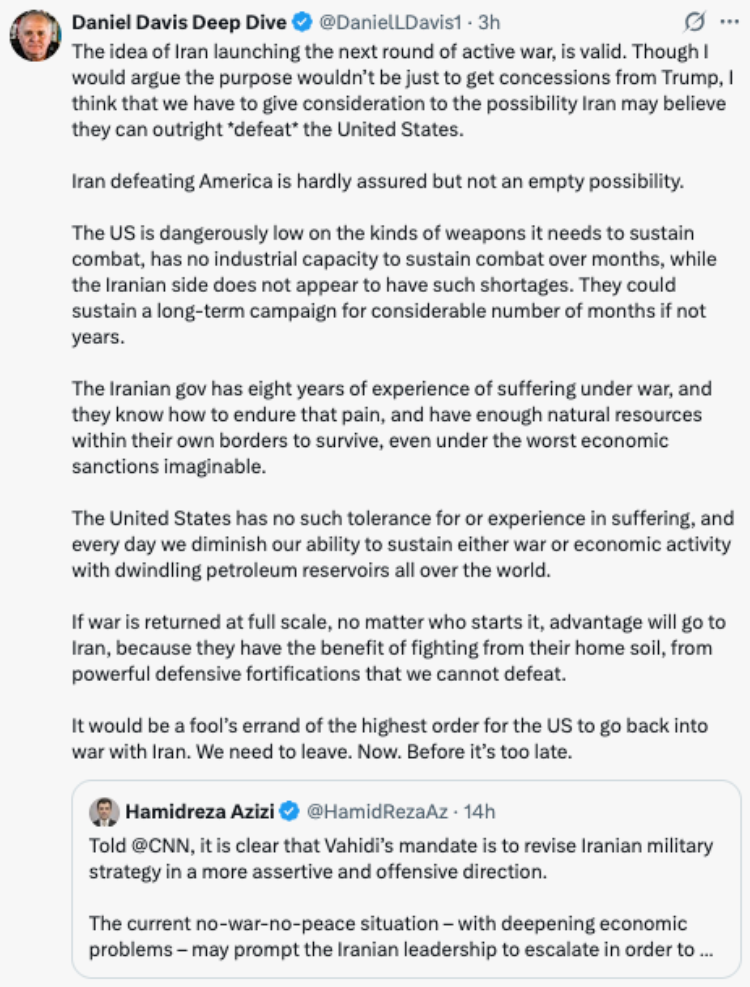Click the @DanielLDavis1 handle
This screenshot has width=750, height=987.
[390, 23]
